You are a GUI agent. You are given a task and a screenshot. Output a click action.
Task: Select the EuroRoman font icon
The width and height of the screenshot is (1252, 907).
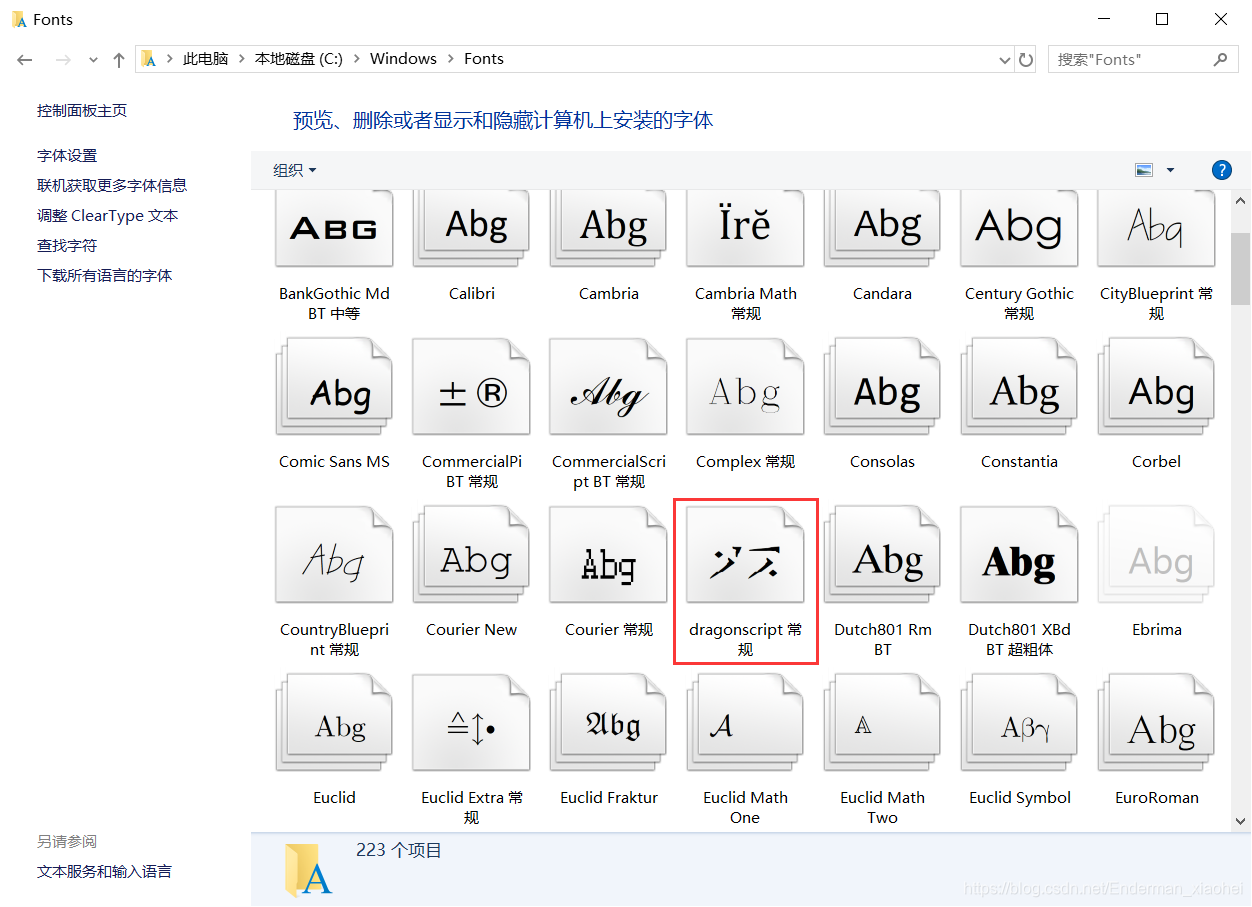click(1156, 723)
